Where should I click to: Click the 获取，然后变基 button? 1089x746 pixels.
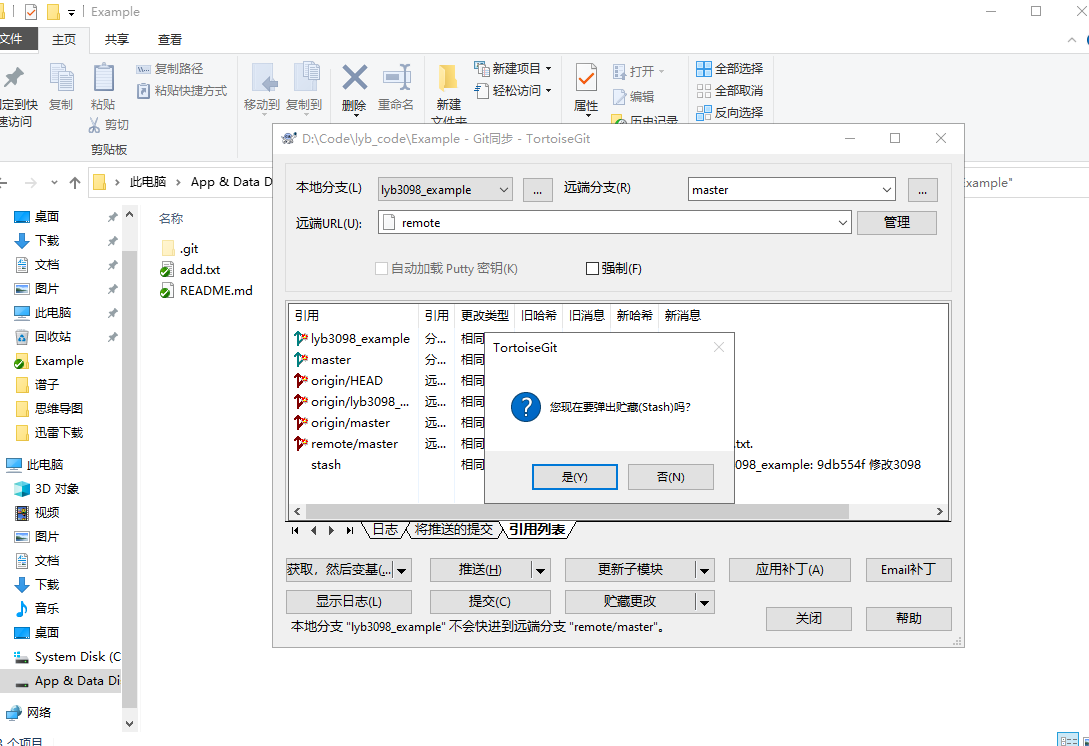pos(339,570)
